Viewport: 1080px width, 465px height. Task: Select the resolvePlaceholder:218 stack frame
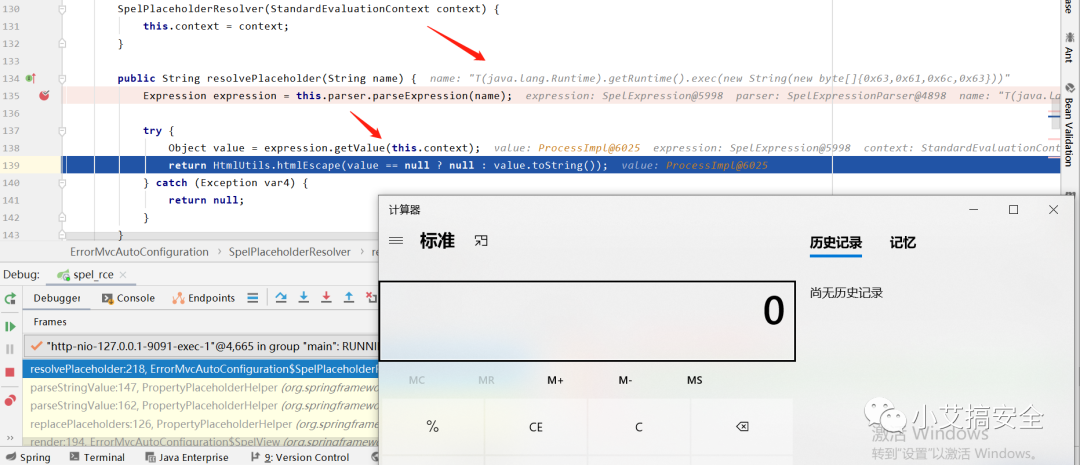click(200, 369)
